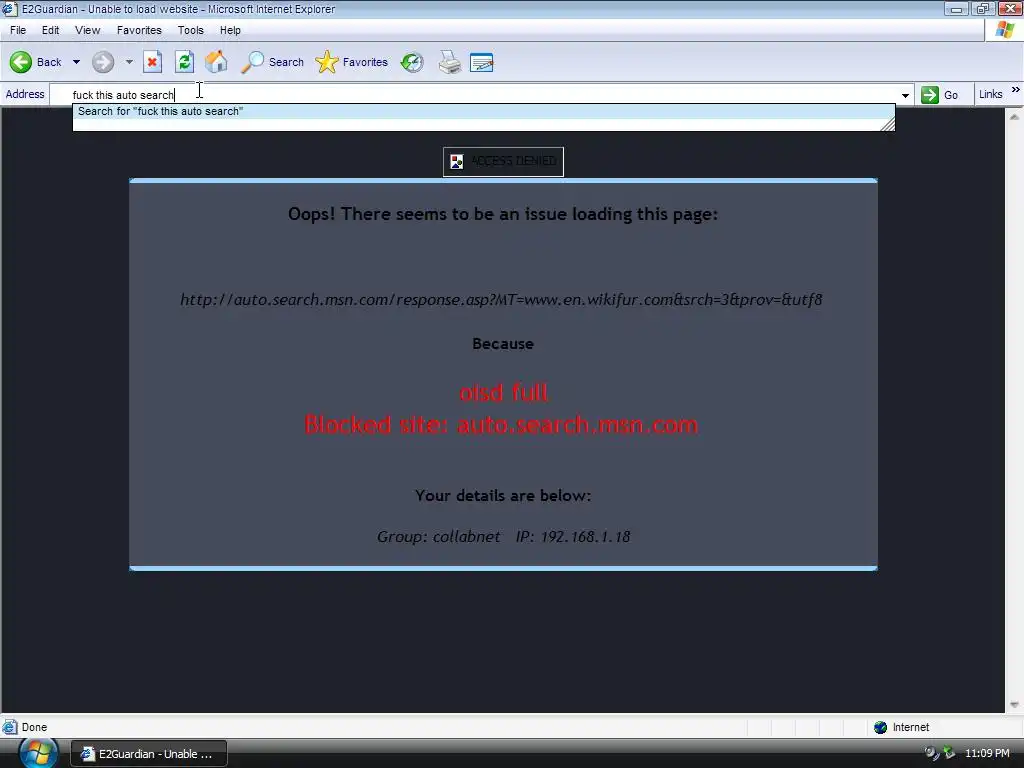This screenshot has height=768, width=1024.
Task: Expand the Address bar dropdown arrow
Action: click(x=905, y=95)
